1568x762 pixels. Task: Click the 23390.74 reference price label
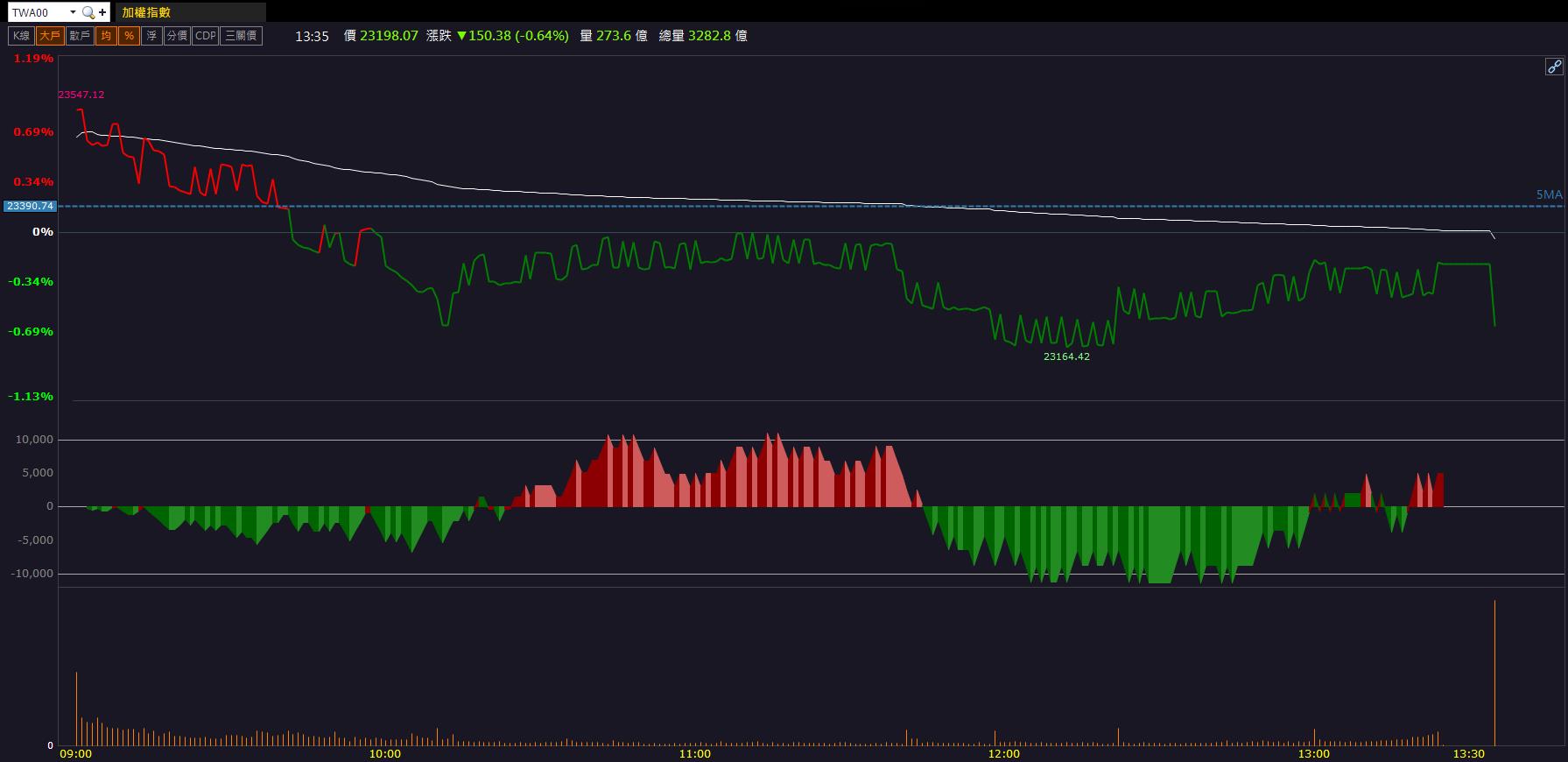[31, 206]
